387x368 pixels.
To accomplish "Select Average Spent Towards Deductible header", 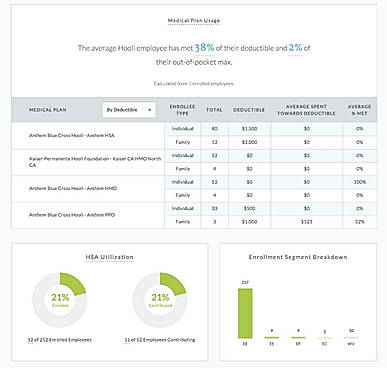I will (x=306, y=110).
